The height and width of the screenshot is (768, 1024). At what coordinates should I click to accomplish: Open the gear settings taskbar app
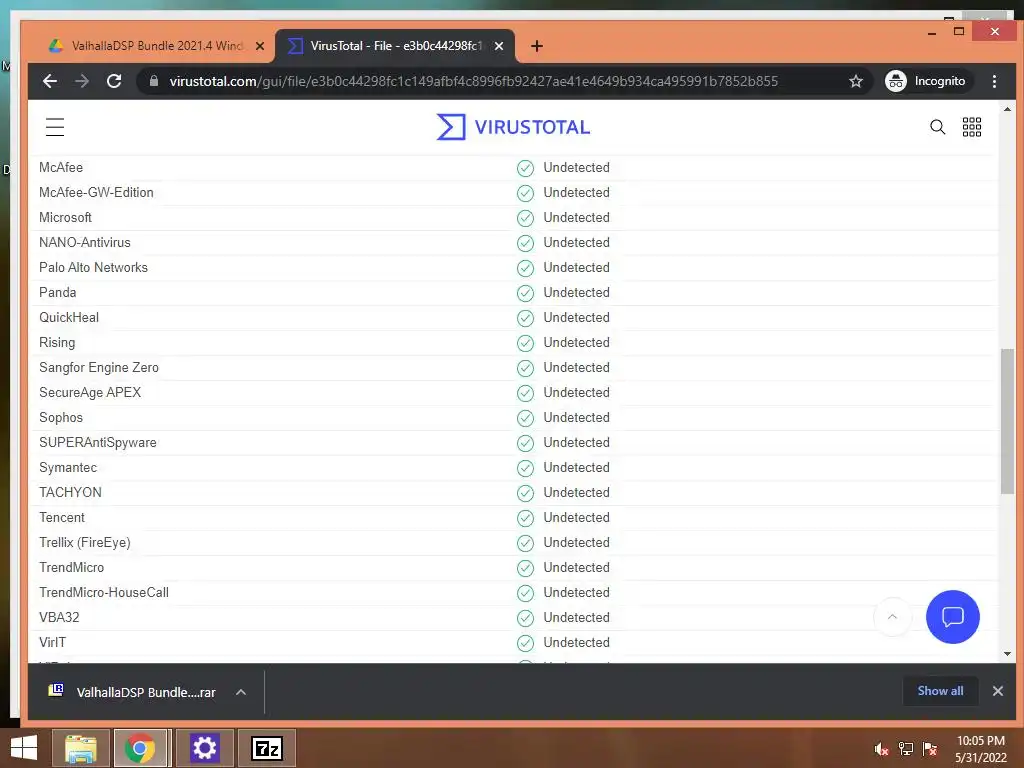(x=204, y=748)
